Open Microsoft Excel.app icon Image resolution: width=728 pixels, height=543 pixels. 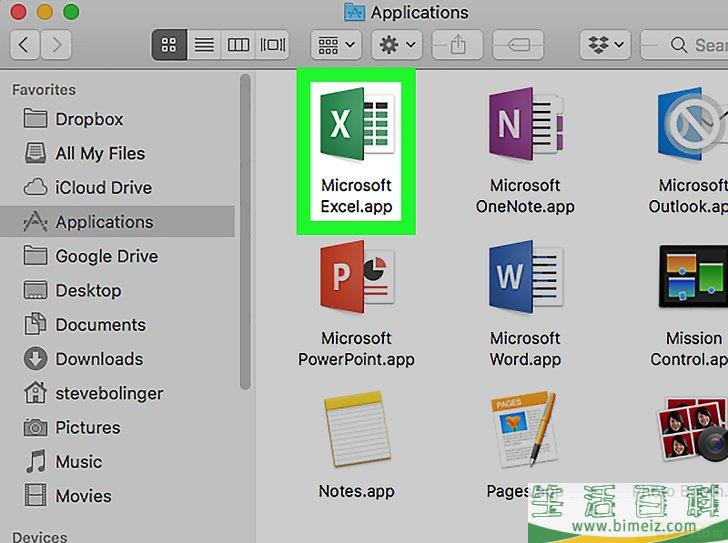[x=357, y=124]
